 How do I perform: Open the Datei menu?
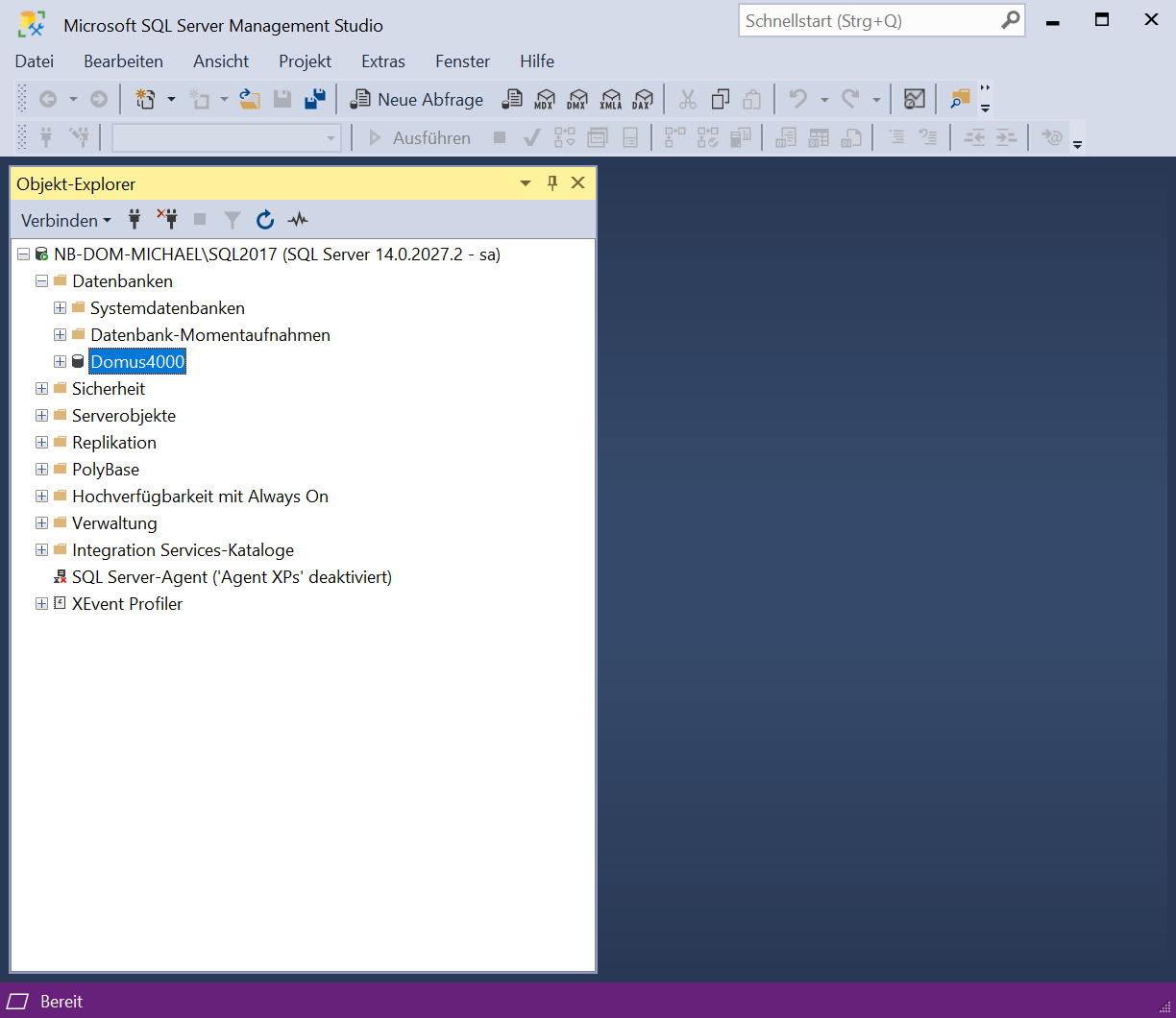35,61
